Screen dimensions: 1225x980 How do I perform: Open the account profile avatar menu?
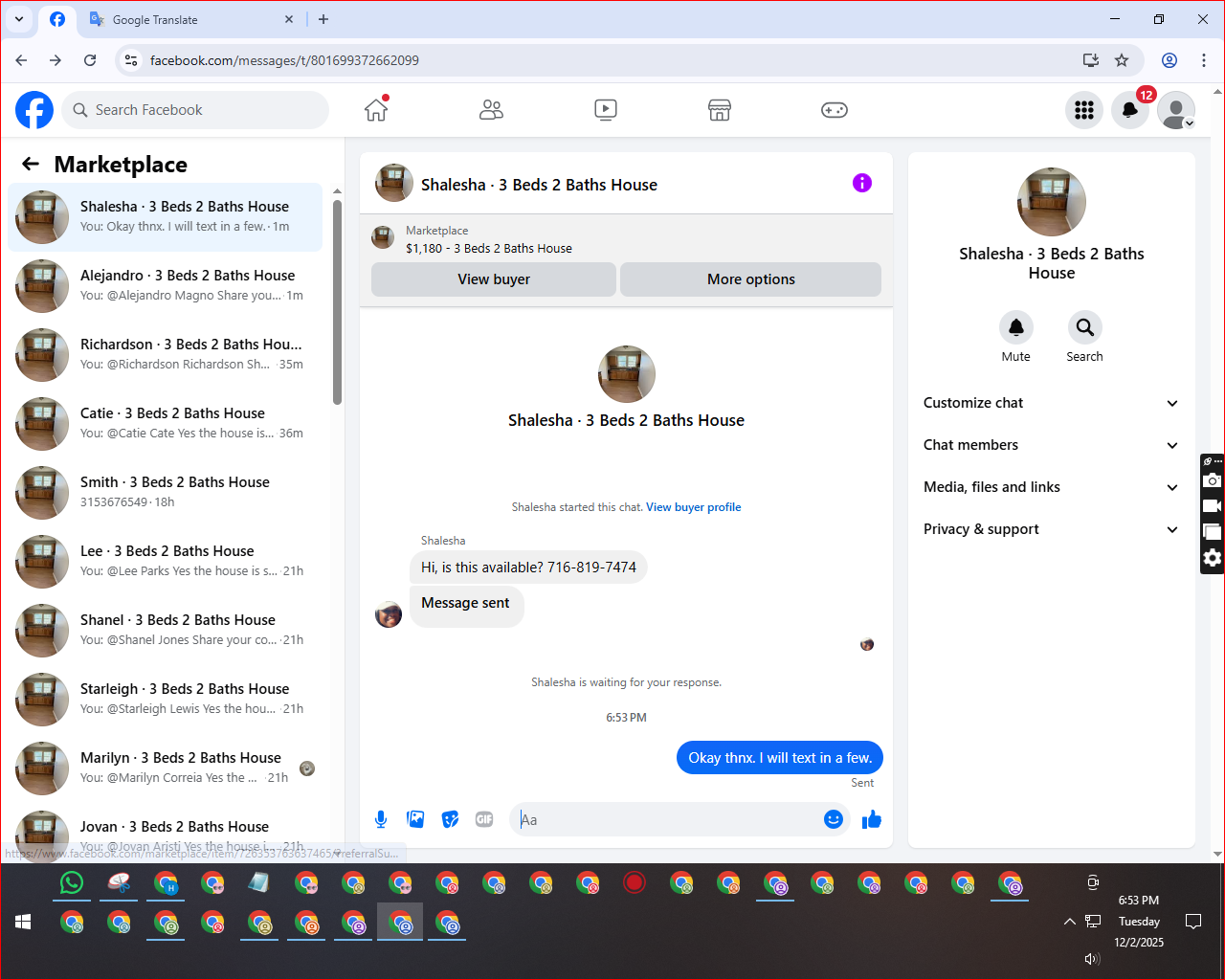(x=1176, y=110)
